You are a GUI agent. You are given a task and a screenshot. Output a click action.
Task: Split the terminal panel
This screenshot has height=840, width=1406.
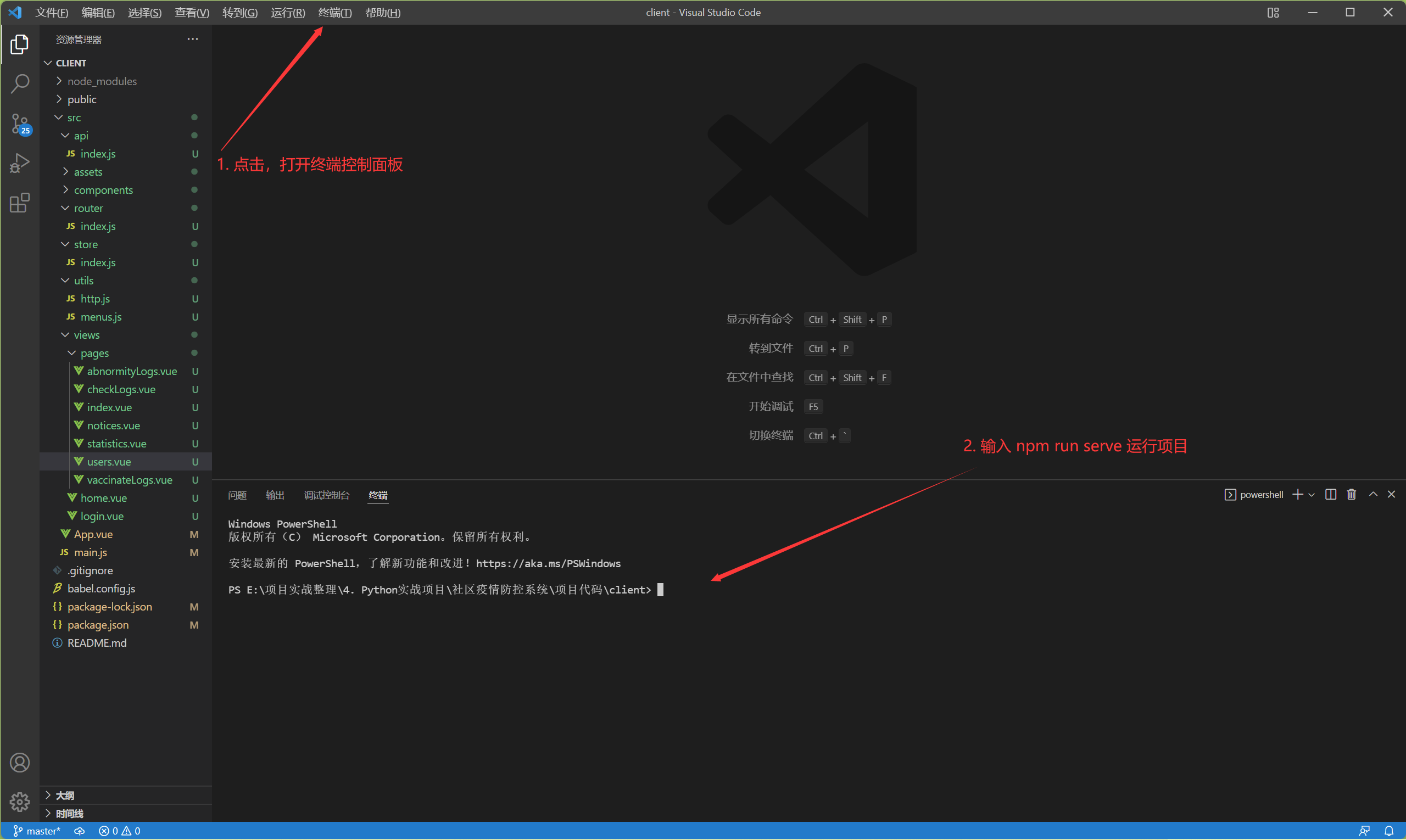point(1330,494)
